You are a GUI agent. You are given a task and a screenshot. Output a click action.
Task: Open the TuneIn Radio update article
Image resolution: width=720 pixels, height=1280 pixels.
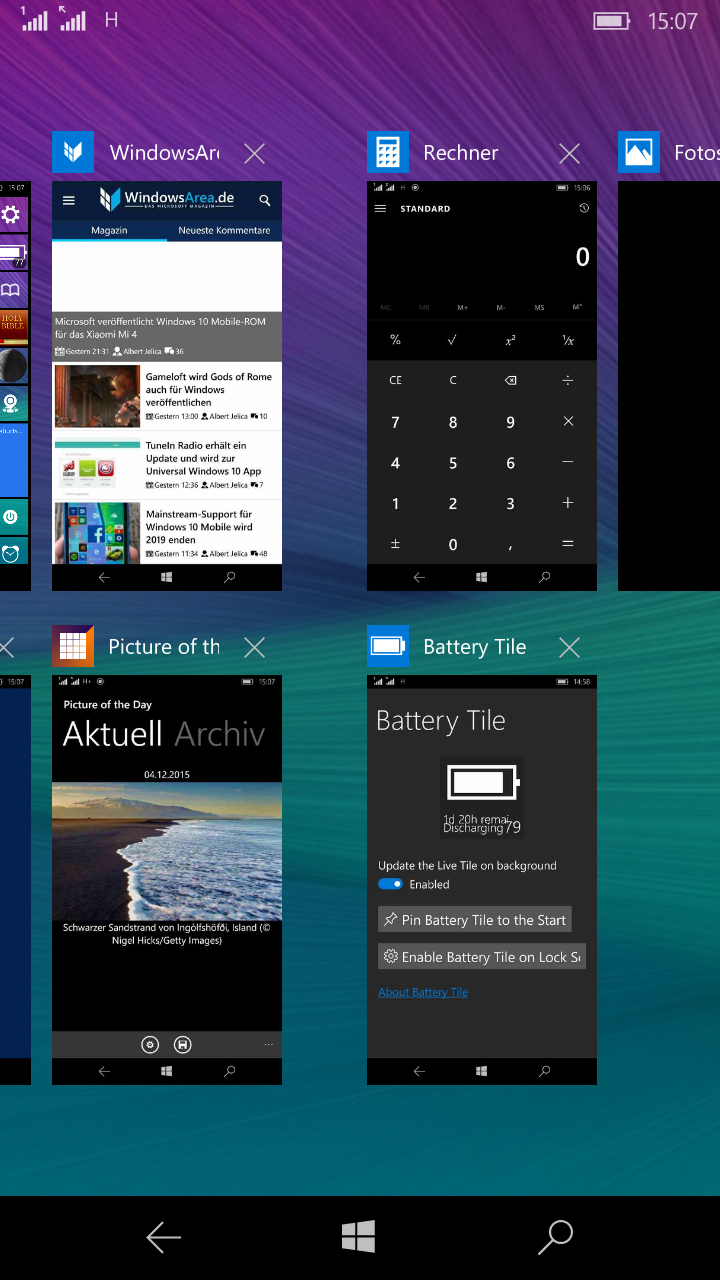(167, 465)
